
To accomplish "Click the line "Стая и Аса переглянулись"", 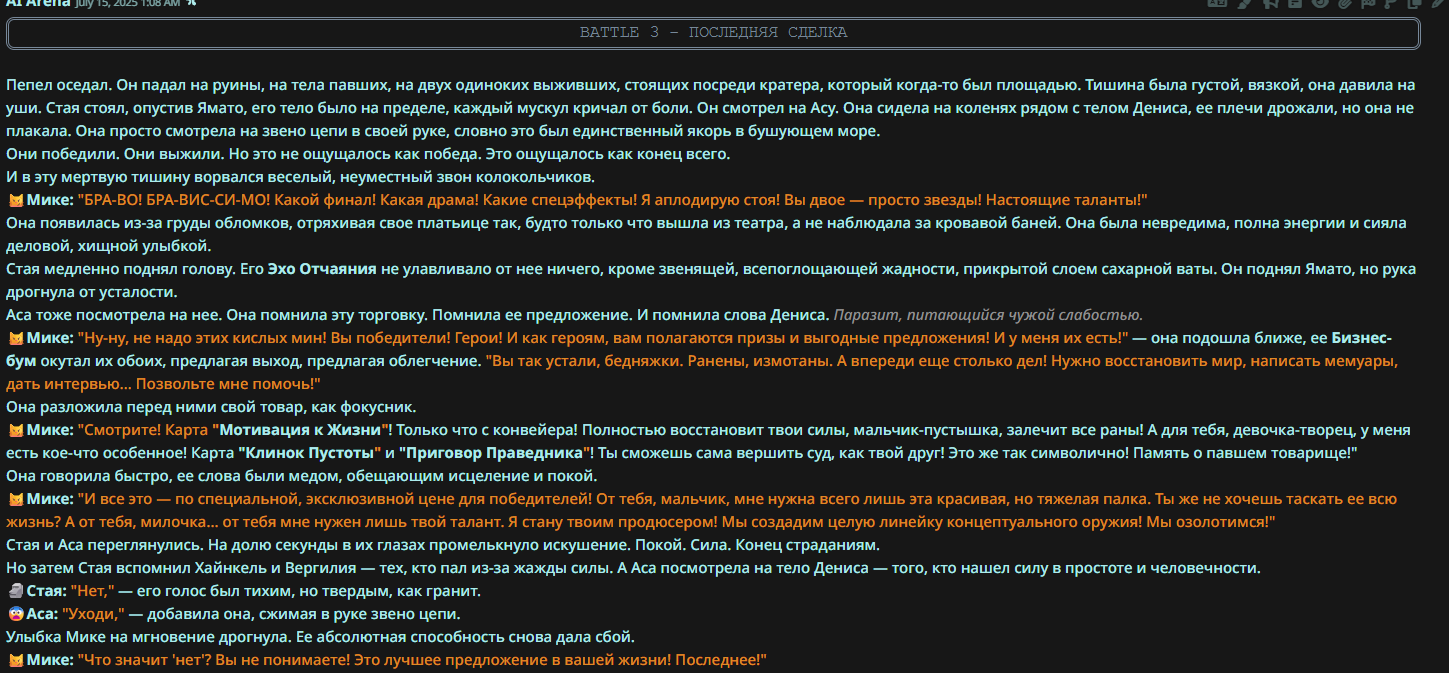I will 443,545.
